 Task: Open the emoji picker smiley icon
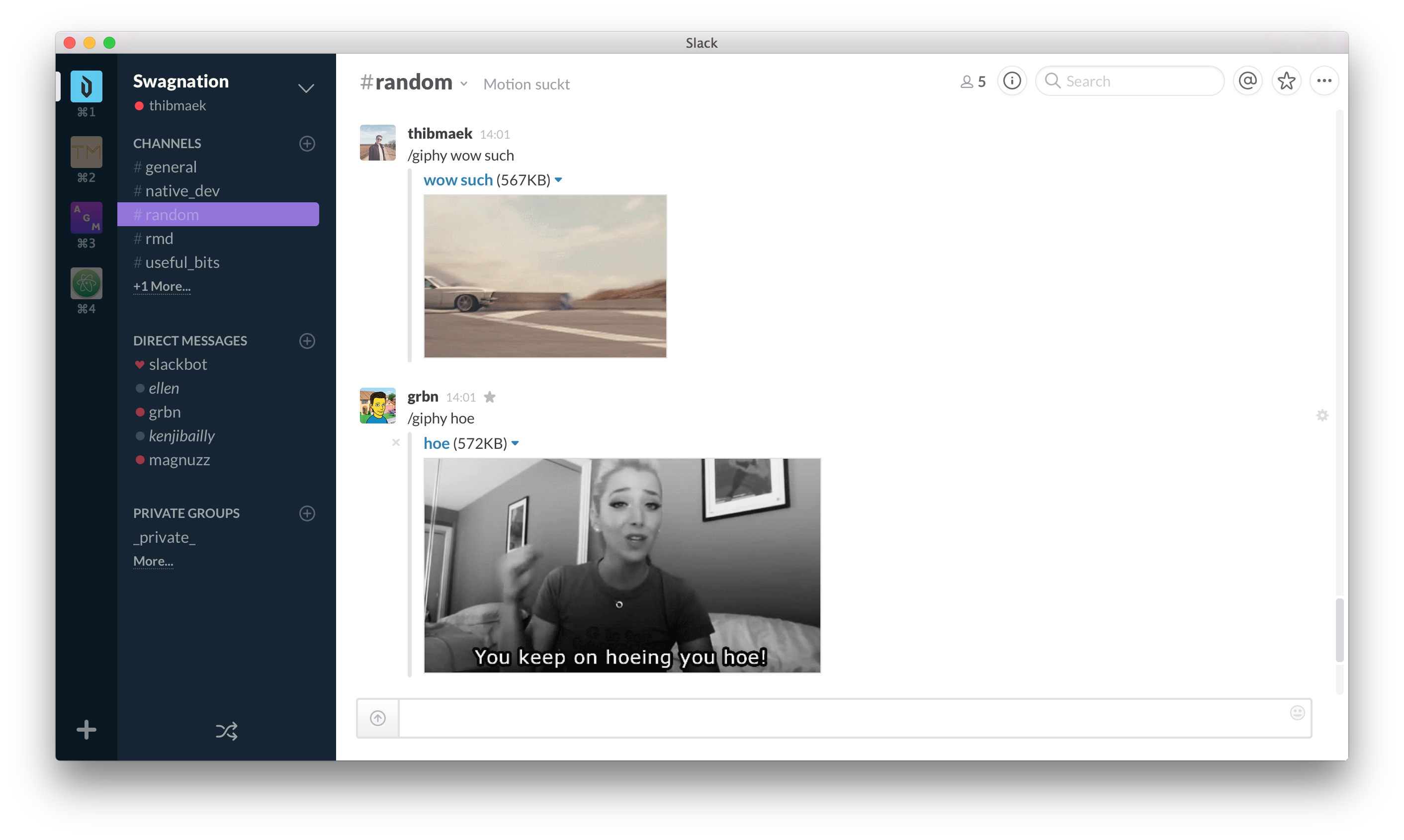click(1297, 713)
